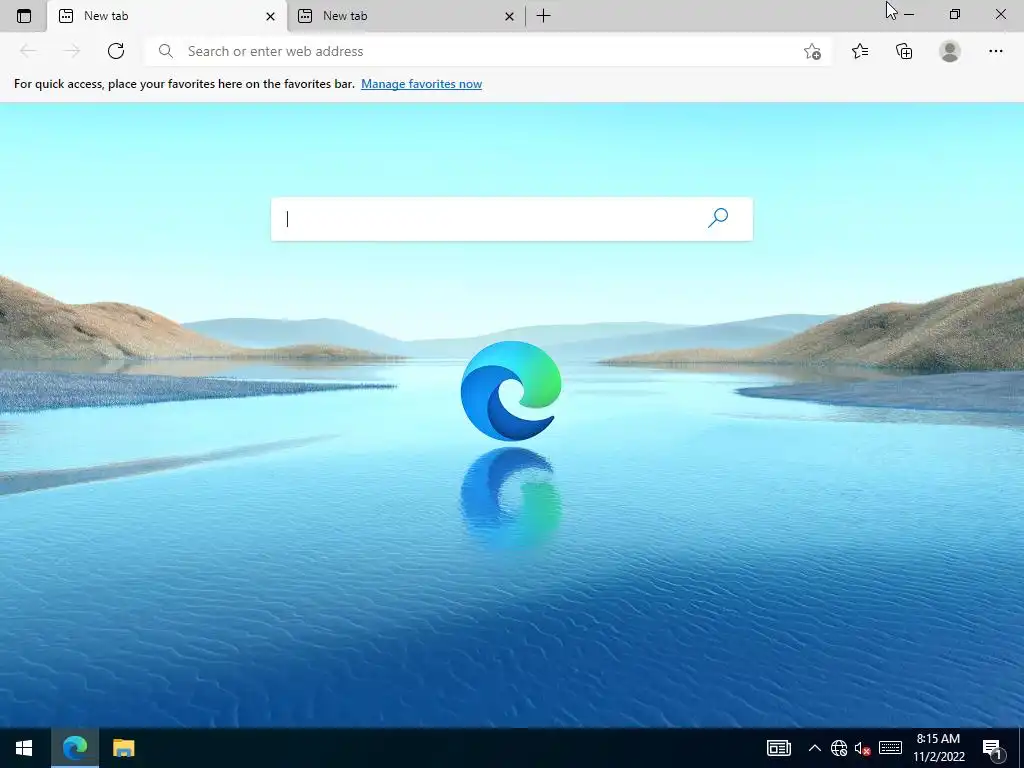Open the clock showing 8:15 AM

[938, 748]
